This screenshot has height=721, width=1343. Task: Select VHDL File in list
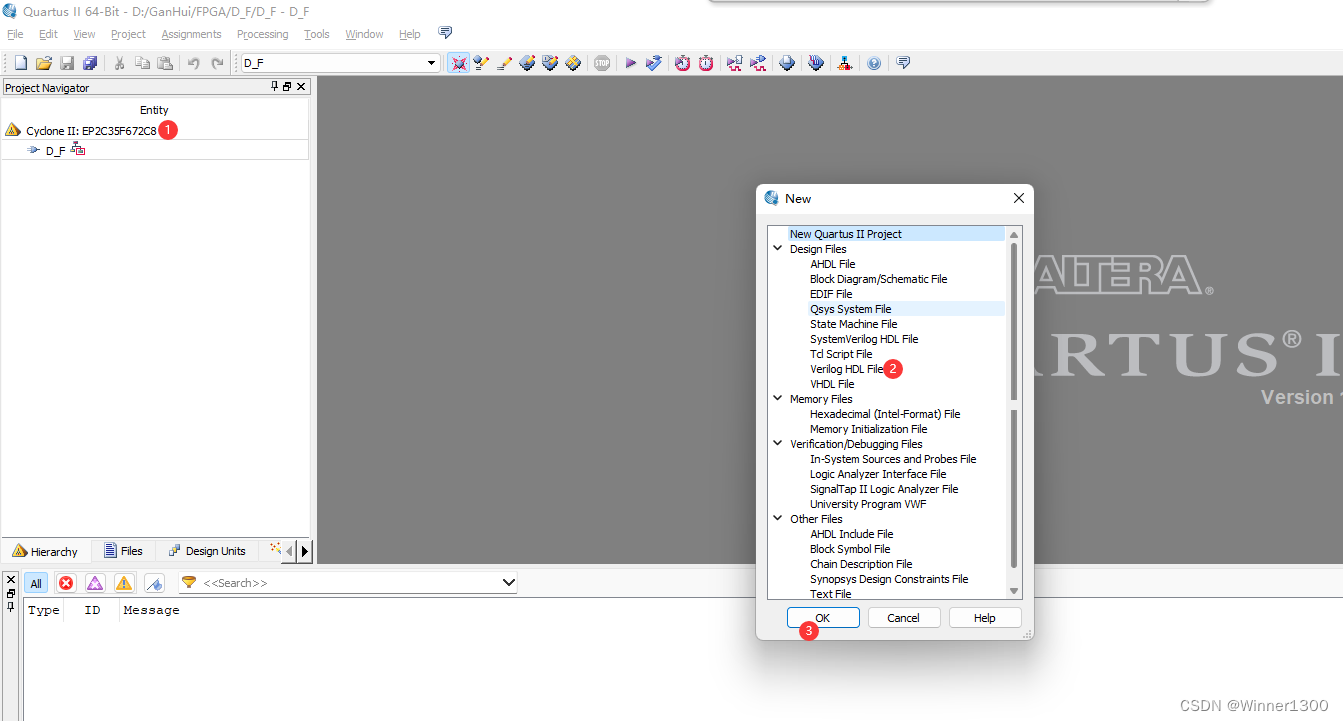click(832, 384)
